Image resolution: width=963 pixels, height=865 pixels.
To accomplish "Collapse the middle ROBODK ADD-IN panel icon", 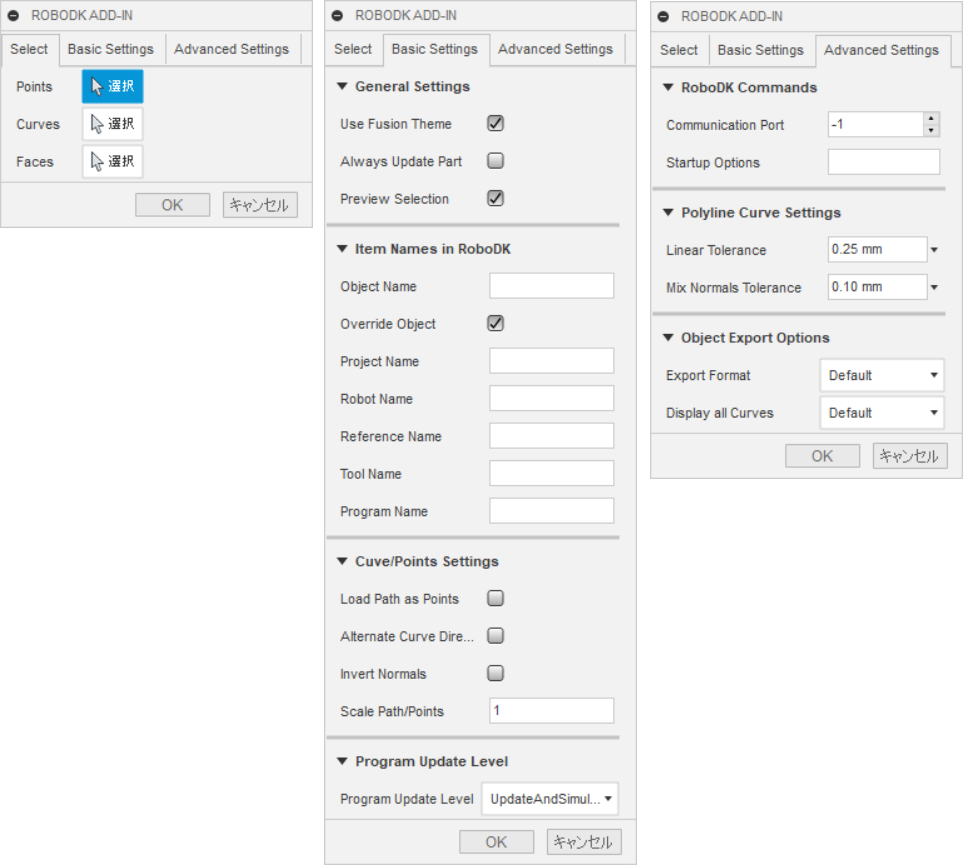I will [337, 15].
